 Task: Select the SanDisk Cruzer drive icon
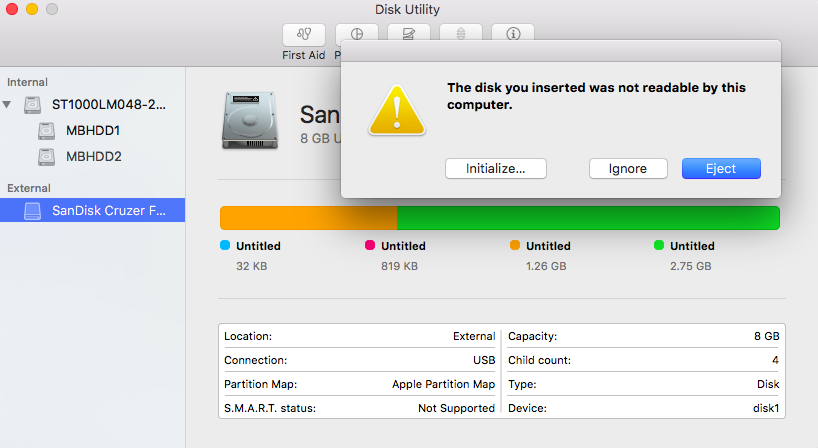point(32,211)
